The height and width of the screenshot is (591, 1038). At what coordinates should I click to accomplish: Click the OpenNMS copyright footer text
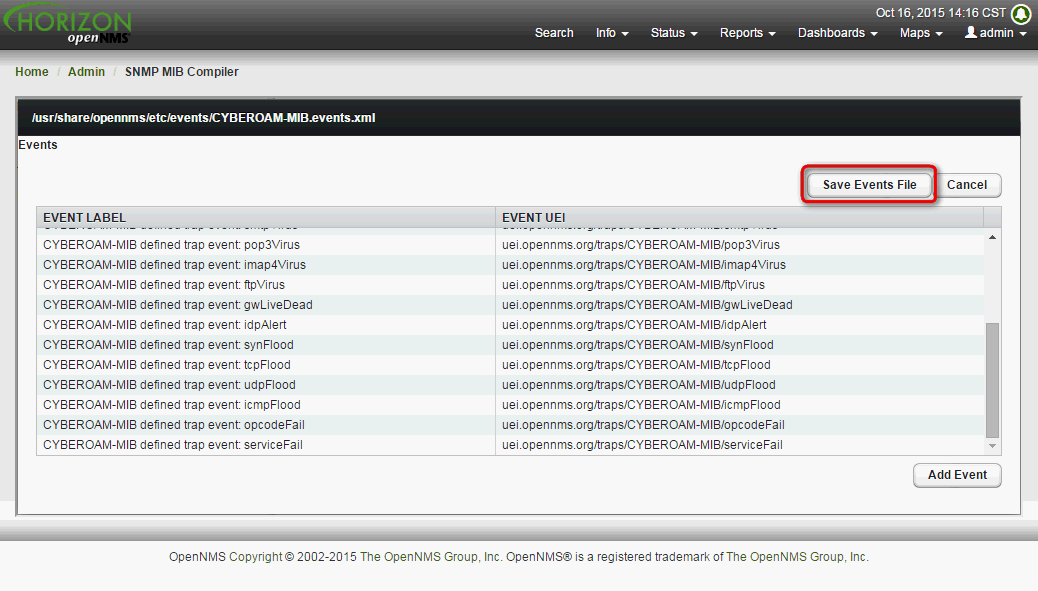[x=518, y=557]
